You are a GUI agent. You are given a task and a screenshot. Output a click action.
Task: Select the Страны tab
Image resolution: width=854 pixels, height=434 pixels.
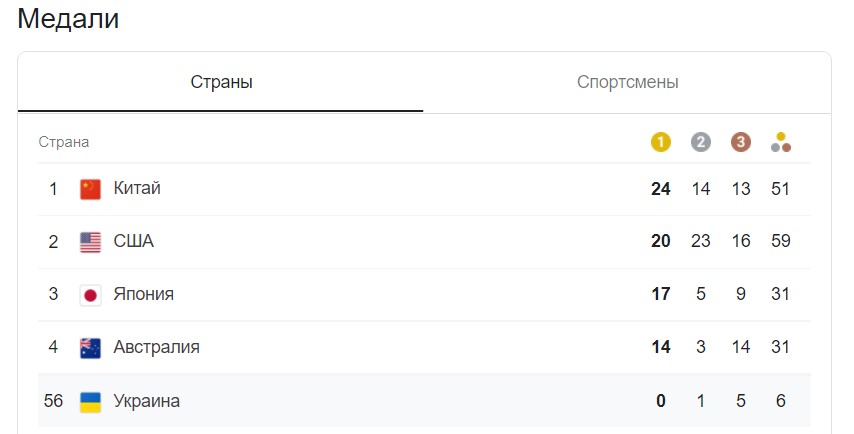pyautogui.click(x=221, y=82)
